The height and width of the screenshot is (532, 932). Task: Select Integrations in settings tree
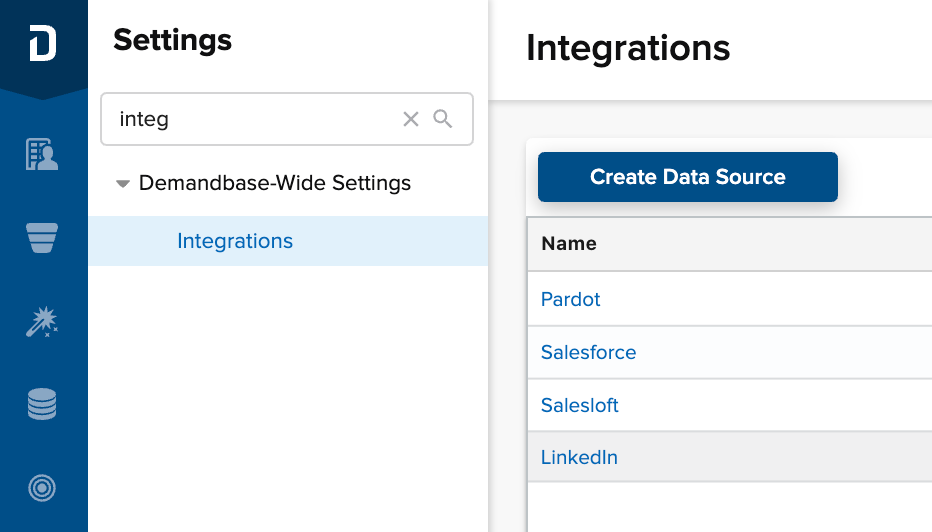click(x=235, y=241)
